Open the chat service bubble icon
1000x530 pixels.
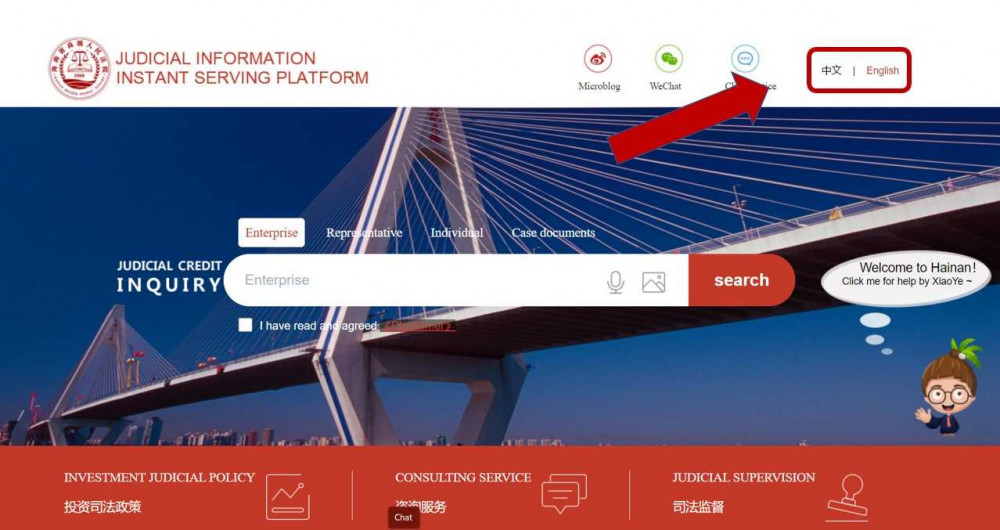pyautogui.click(x=745, y=59)
